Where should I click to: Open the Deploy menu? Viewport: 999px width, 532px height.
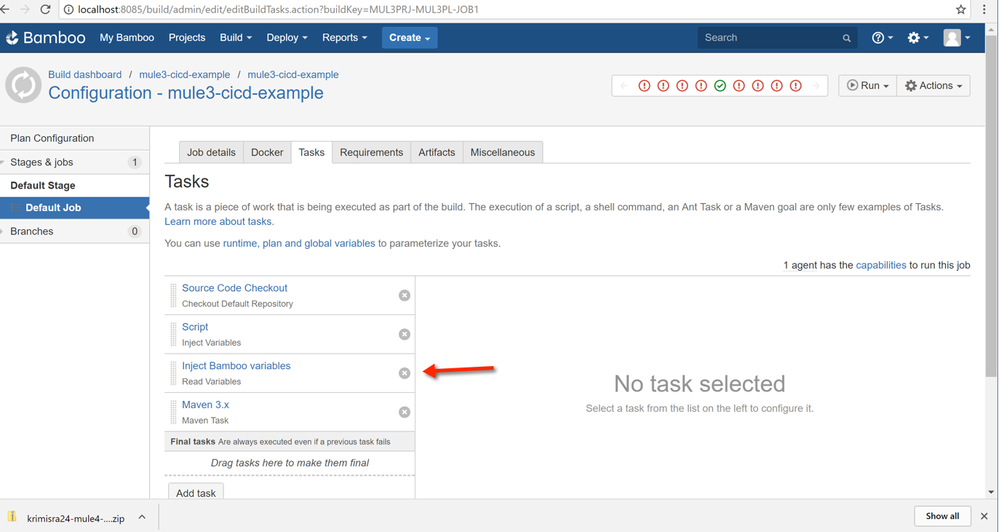pos(287,38)
